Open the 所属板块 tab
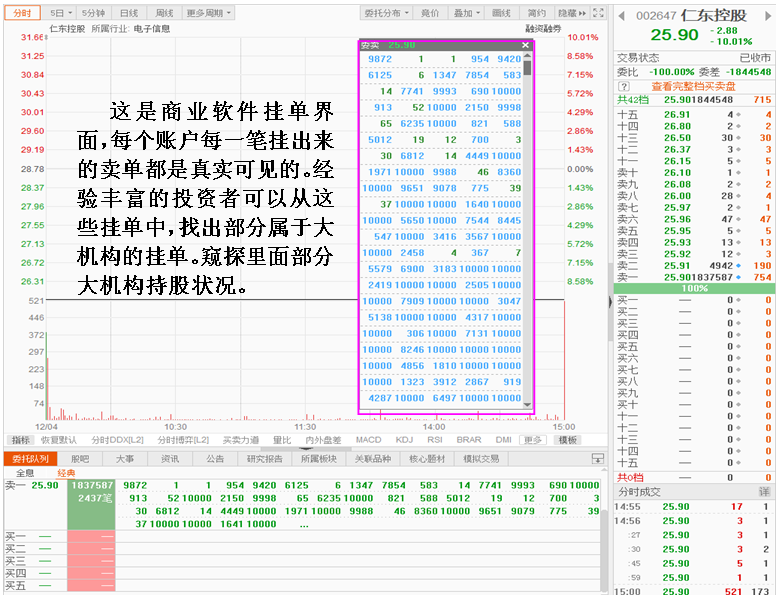784x601 pixels. 318,458
